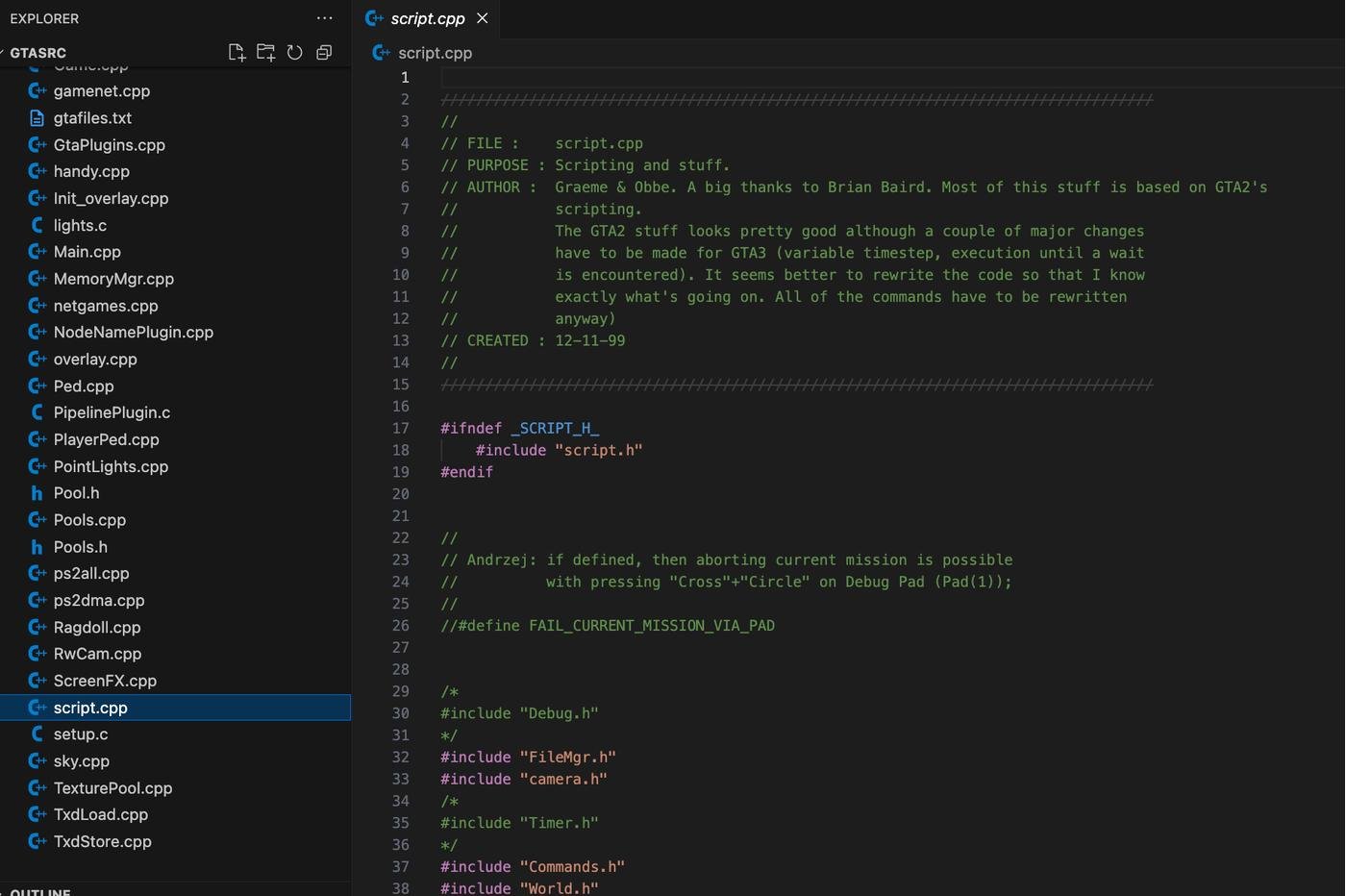Screen dimensions: 1346x896
Task: Click line number 17 in the gutter
Action: click(401, 429)
